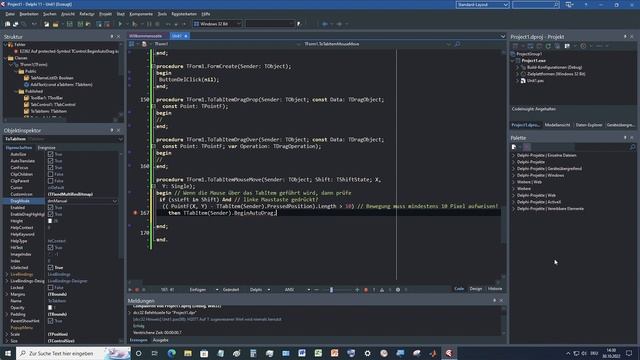Open the Windows 32 Bit platform dropdown

(238, 24)
